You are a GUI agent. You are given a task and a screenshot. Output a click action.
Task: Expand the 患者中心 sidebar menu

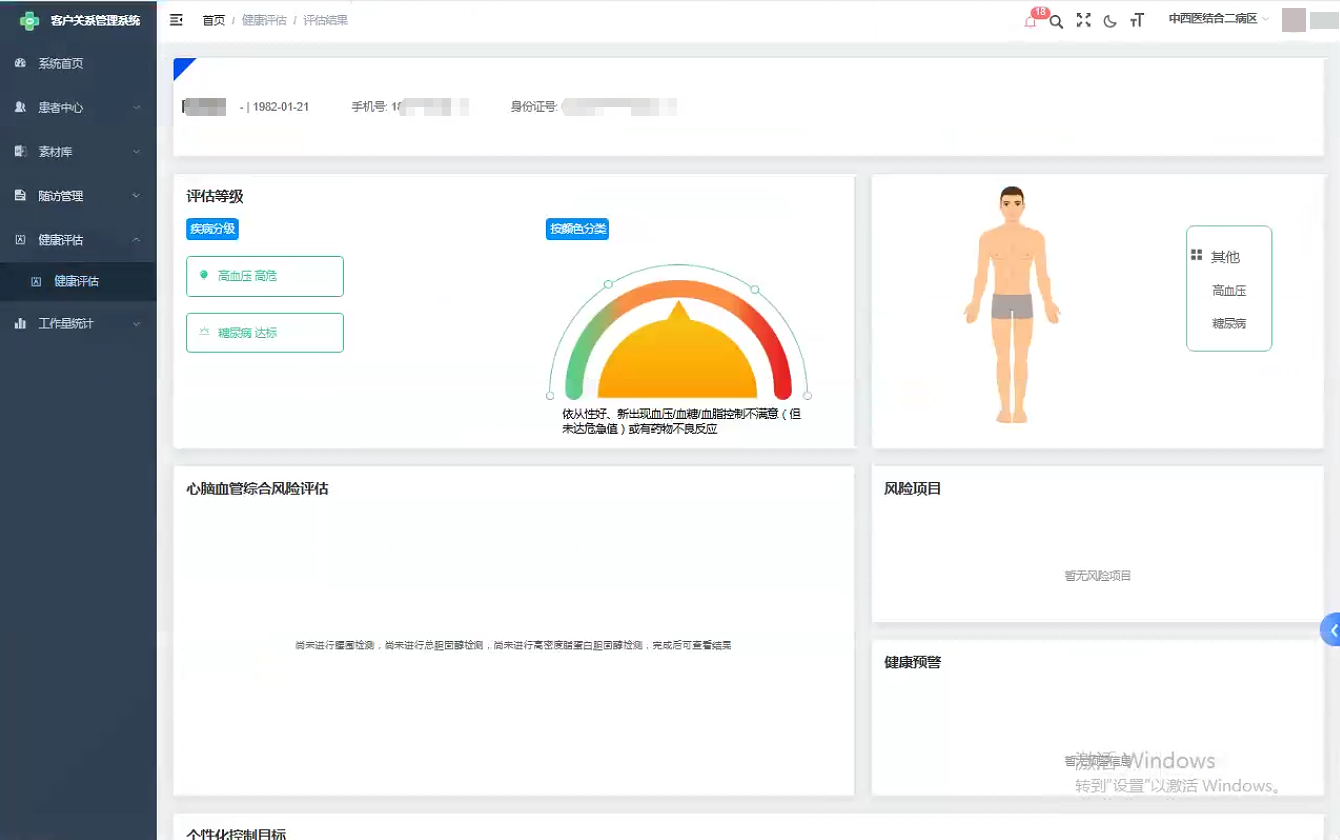click(x=78, y=108)
